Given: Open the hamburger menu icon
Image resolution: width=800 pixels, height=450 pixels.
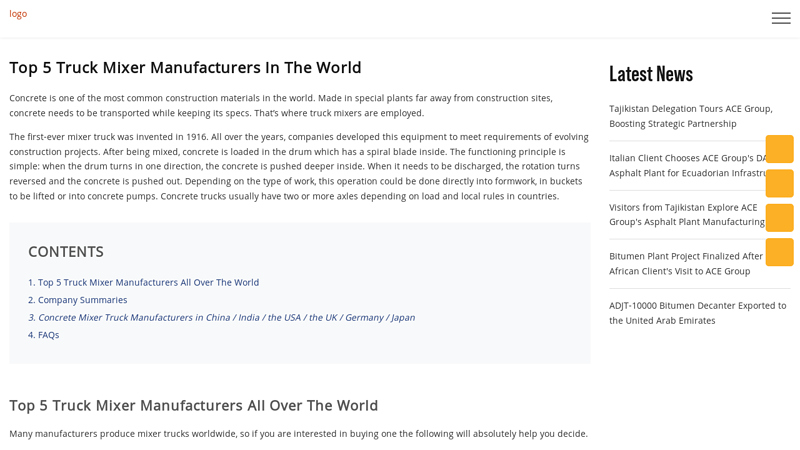Looking at the screenshot, I should coord(780,18).
